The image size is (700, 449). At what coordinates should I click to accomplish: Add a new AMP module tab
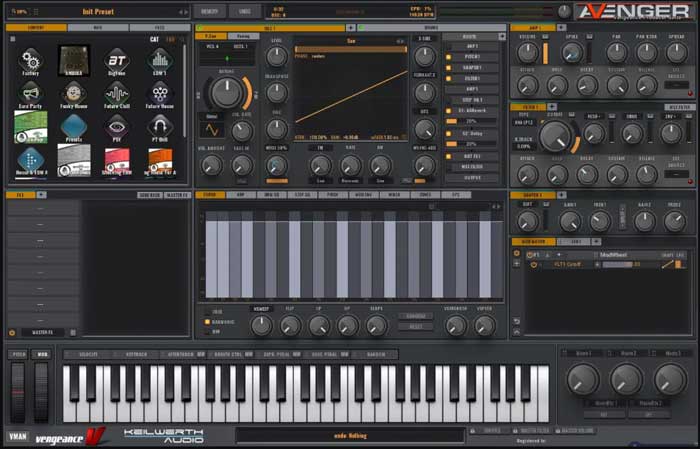coord(561,28)
